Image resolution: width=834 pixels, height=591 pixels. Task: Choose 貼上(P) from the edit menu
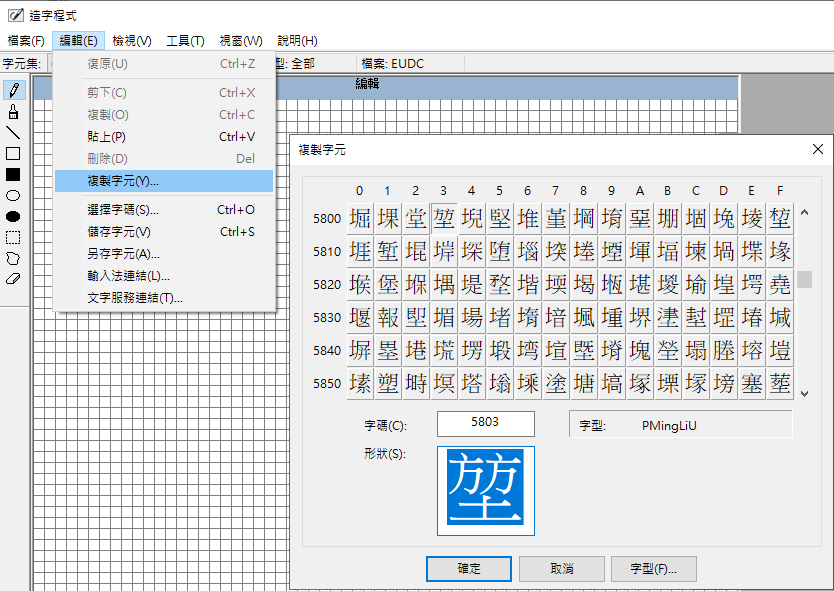[x=164, y=137]
